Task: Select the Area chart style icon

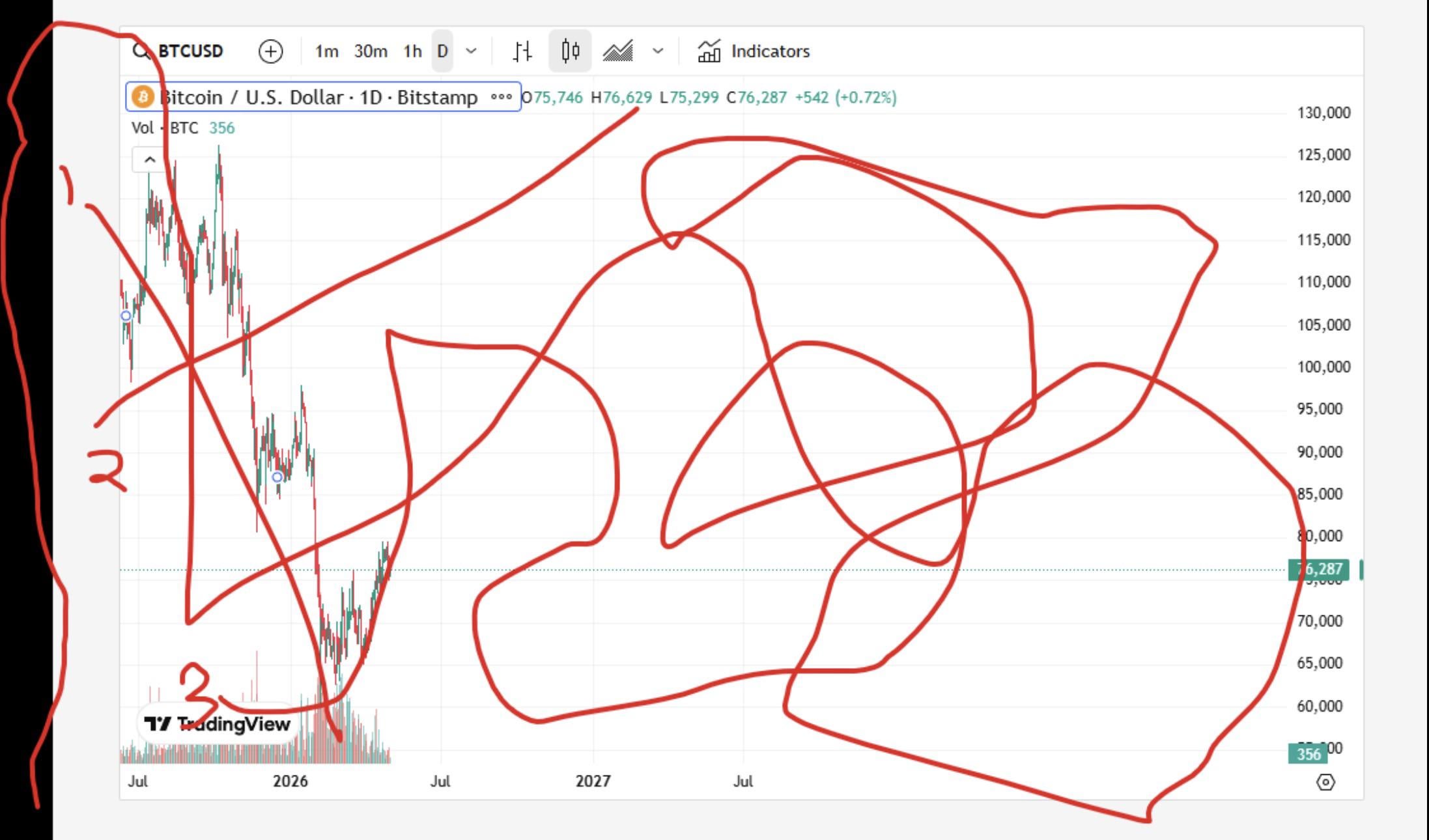Action: (617, 51)
